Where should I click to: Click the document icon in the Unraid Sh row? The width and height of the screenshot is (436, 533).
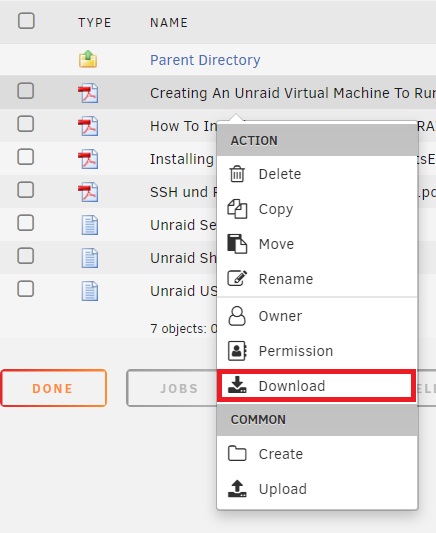tap(90, 258)
